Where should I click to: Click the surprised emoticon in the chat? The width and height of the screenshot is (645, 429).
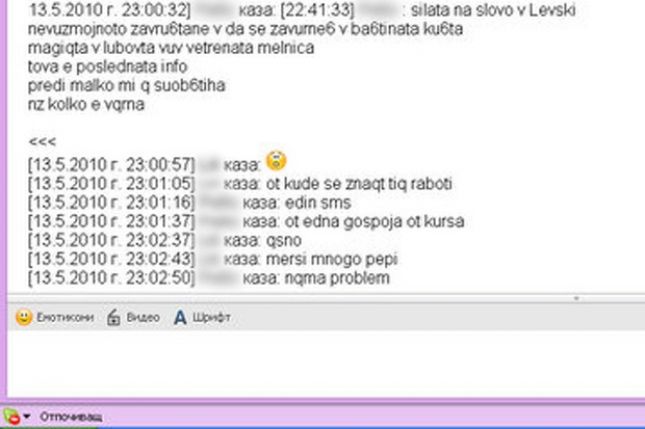pos(276,161)
